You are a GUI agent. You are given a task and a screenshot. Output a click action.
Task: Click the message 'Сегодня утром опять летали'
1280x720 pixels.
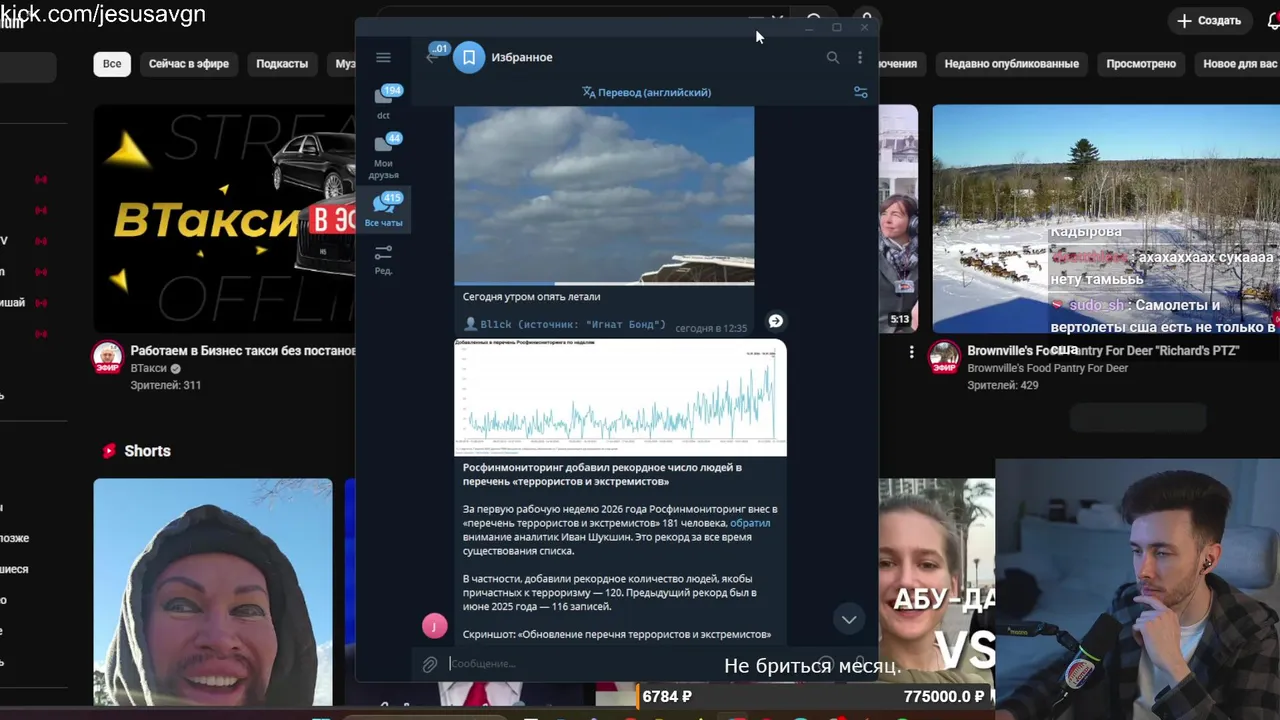[532, 297]
